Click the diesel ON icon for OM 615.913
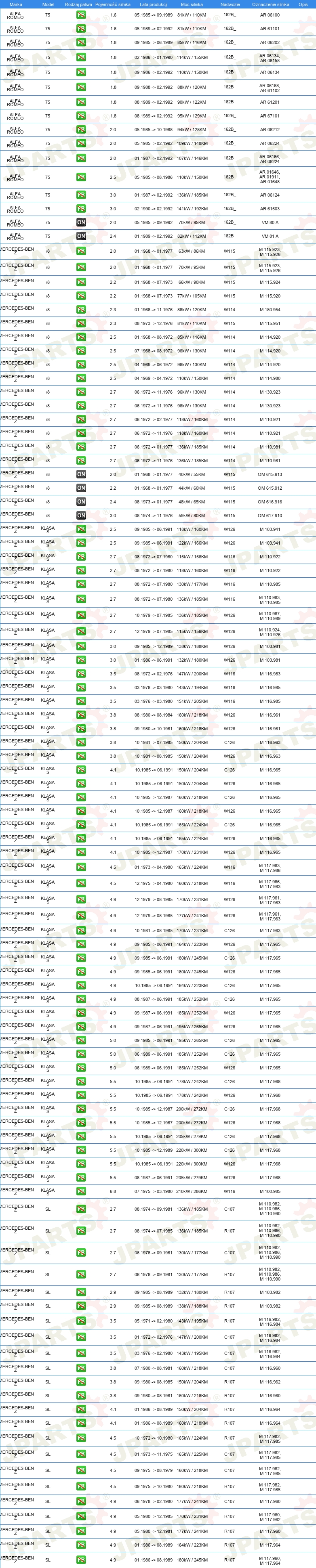The image size is (316, 1568). point(81,474)
